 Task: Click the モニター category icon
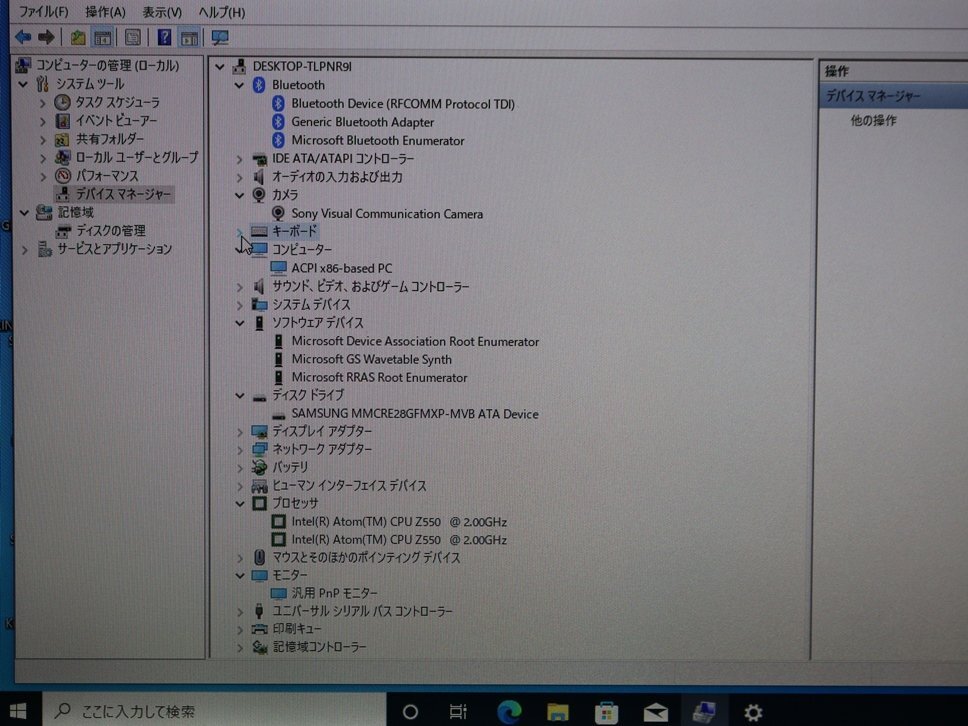coord(259,575)
